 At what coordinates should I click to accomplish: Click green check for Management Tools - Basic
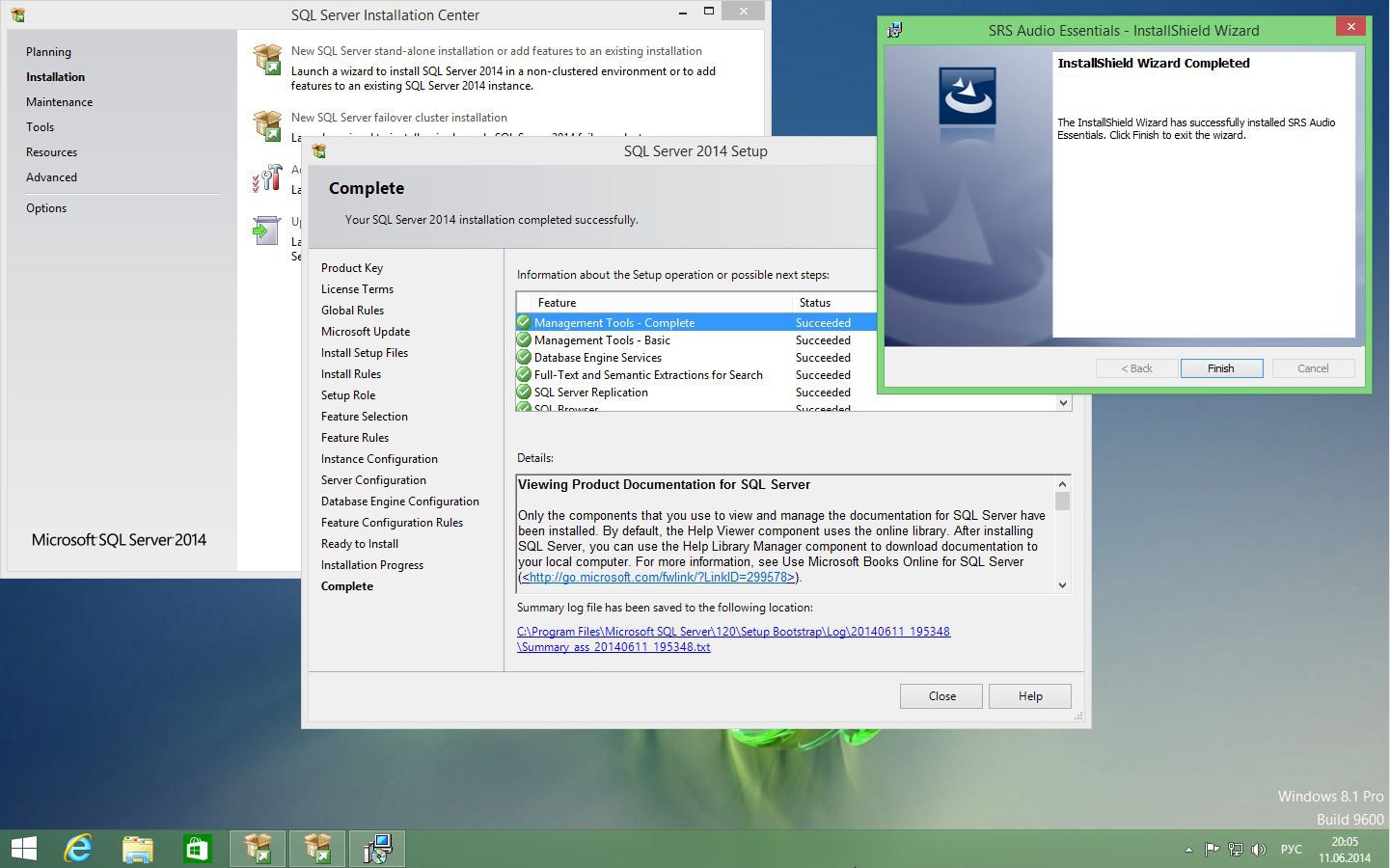[524, 339]
